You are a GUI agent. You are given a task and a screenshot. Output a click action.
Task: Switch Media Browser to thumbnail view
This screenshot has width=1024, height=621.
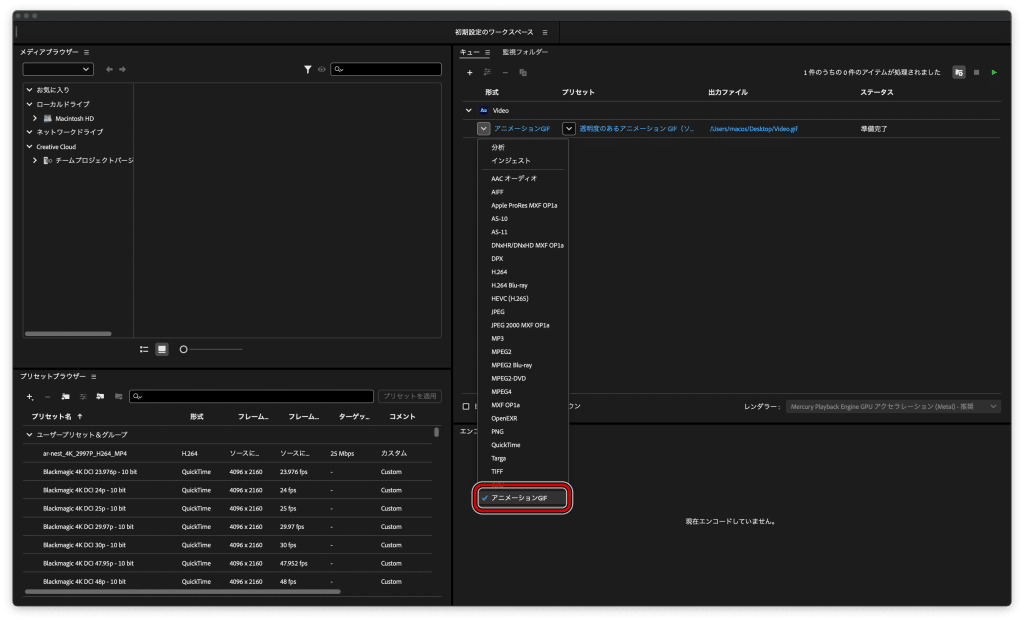[162, 349]
